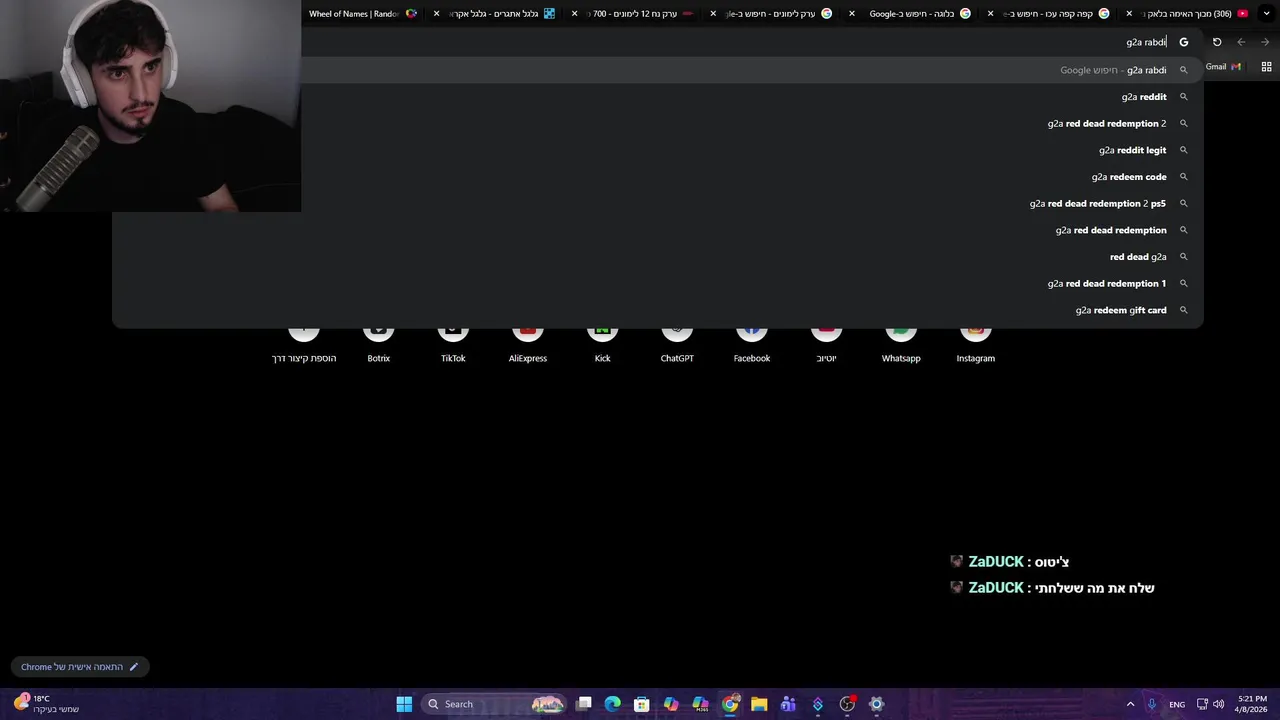Click the התאמה אישית של Chrome customize button
The height and width of the screenshot is (720, 1280).
80,667
